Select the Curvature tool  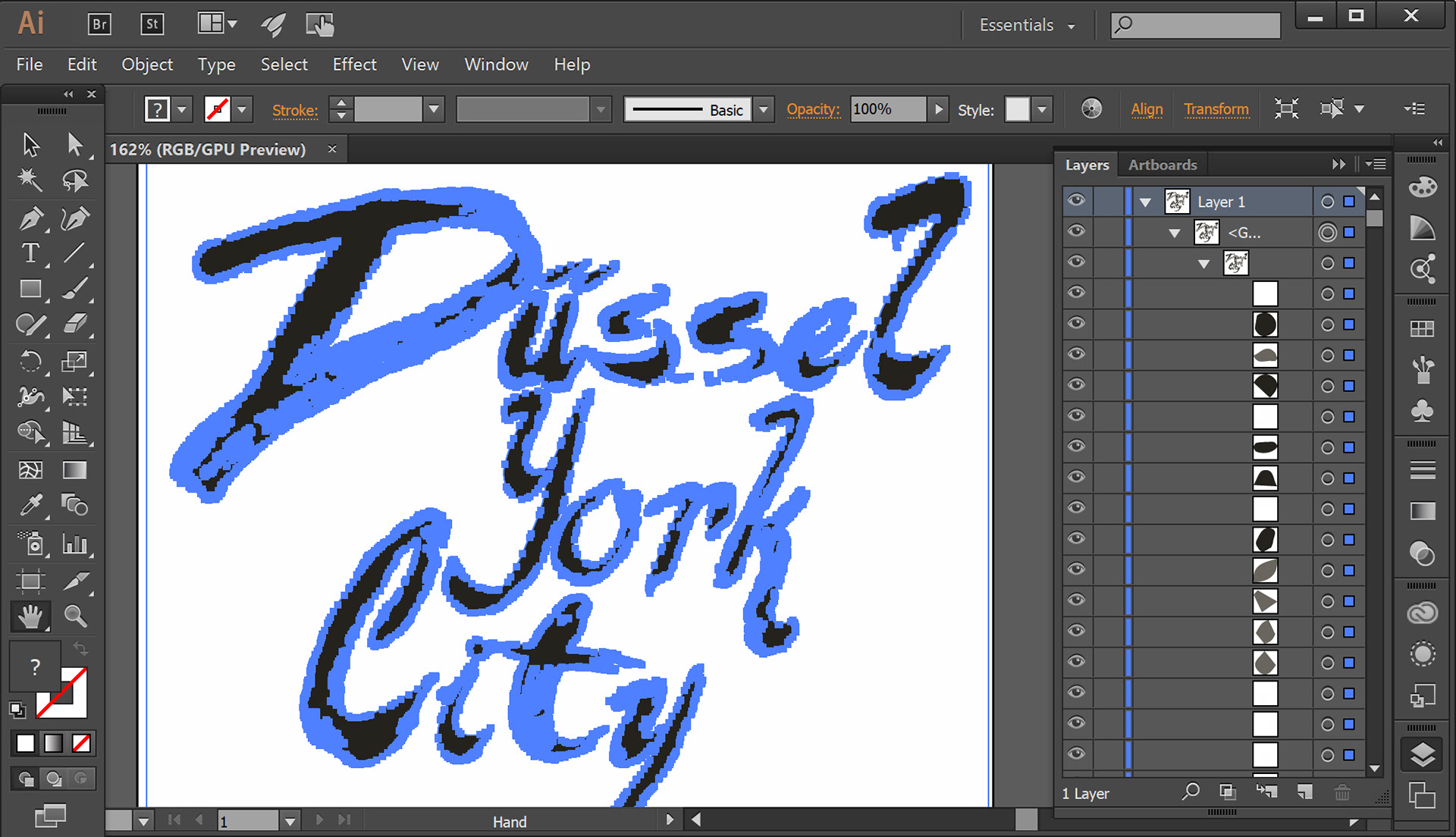pyautogui.click(x=74, y=218)
